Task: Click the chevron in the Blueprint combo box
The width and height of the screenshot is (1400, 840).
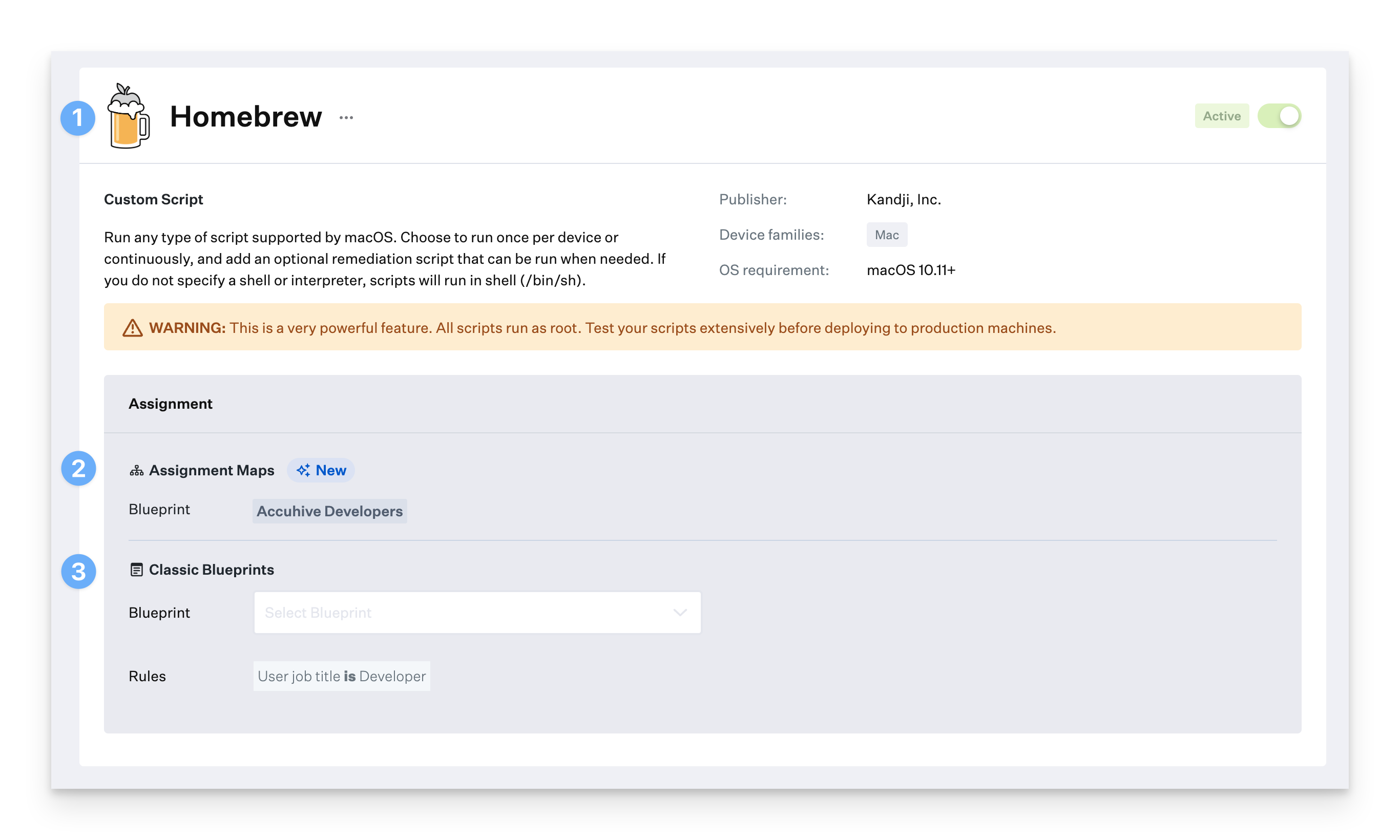Action: [680, 613]
